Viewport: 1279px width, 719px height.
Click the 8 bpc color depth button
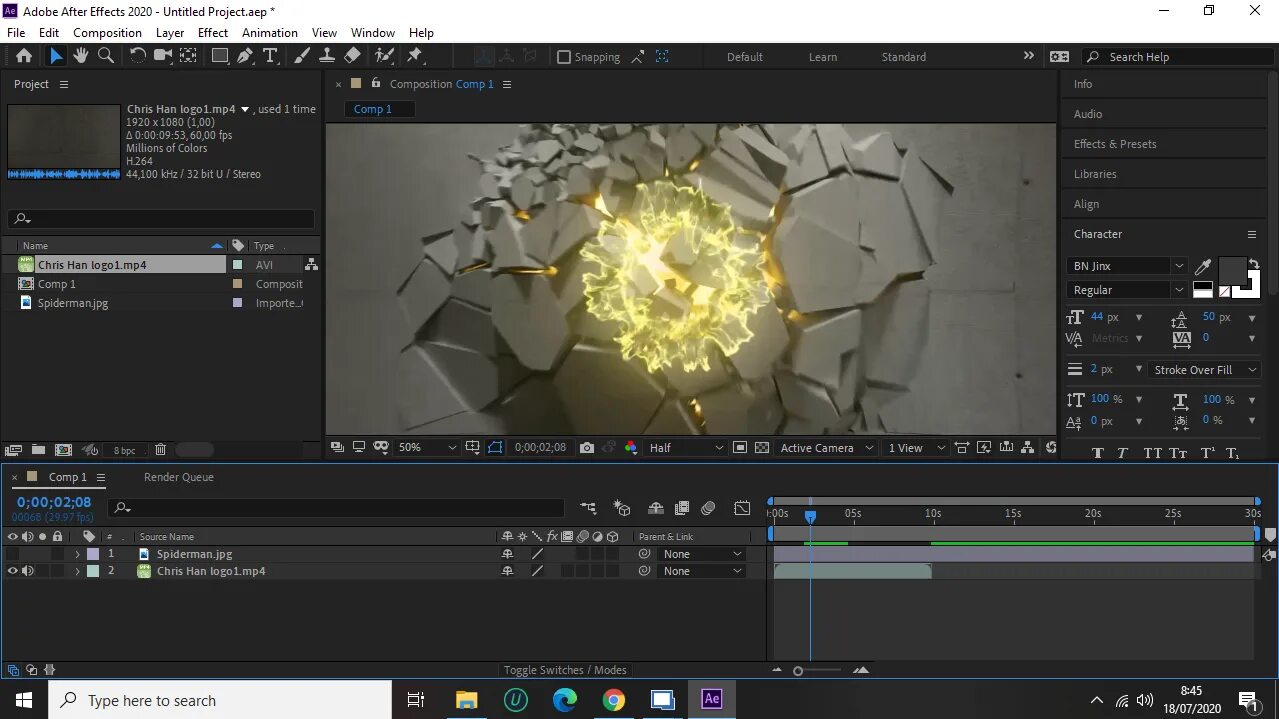tap(124, 450)
